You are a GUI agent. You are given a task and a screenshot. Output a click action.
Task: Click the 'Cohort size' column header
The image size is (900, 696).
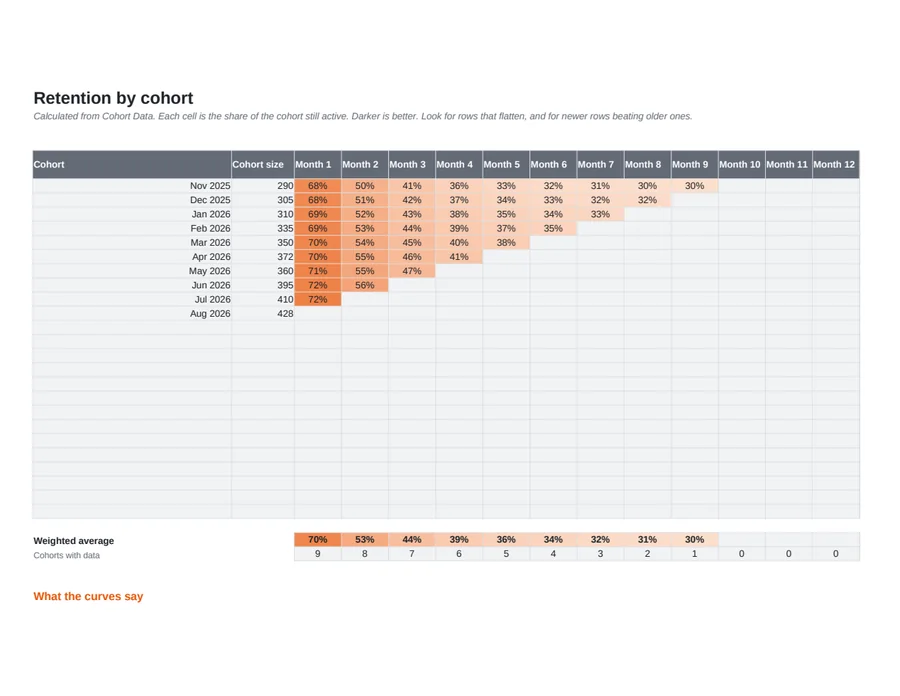[x=263, y=165]
